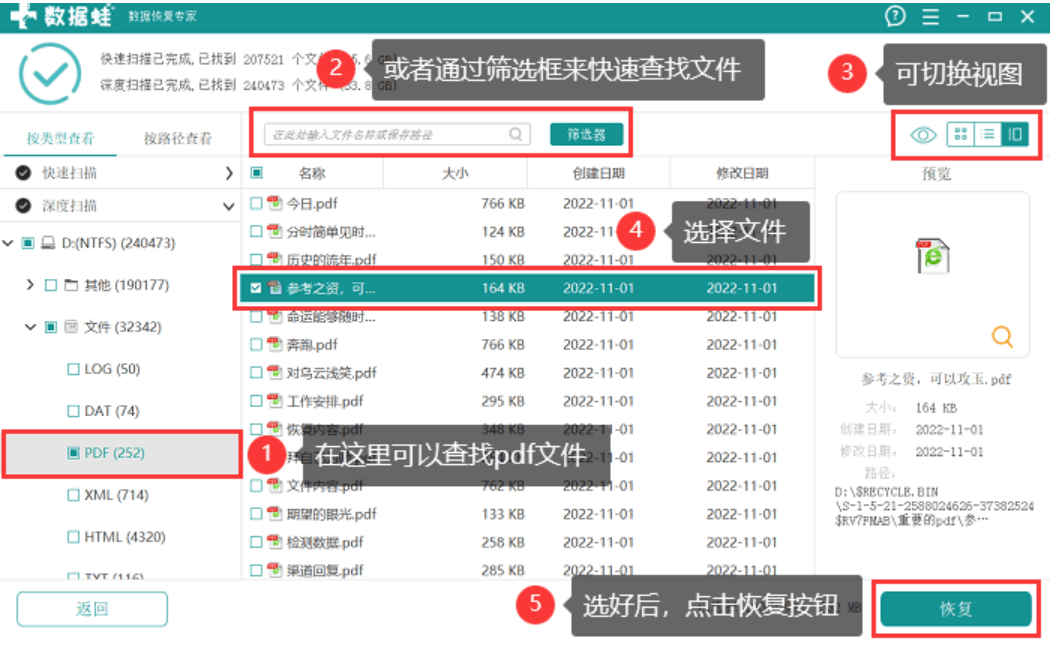Check the DAT (74) checkbox
The height and width of the screenshot is (645, 1052).
pos(73,411)
